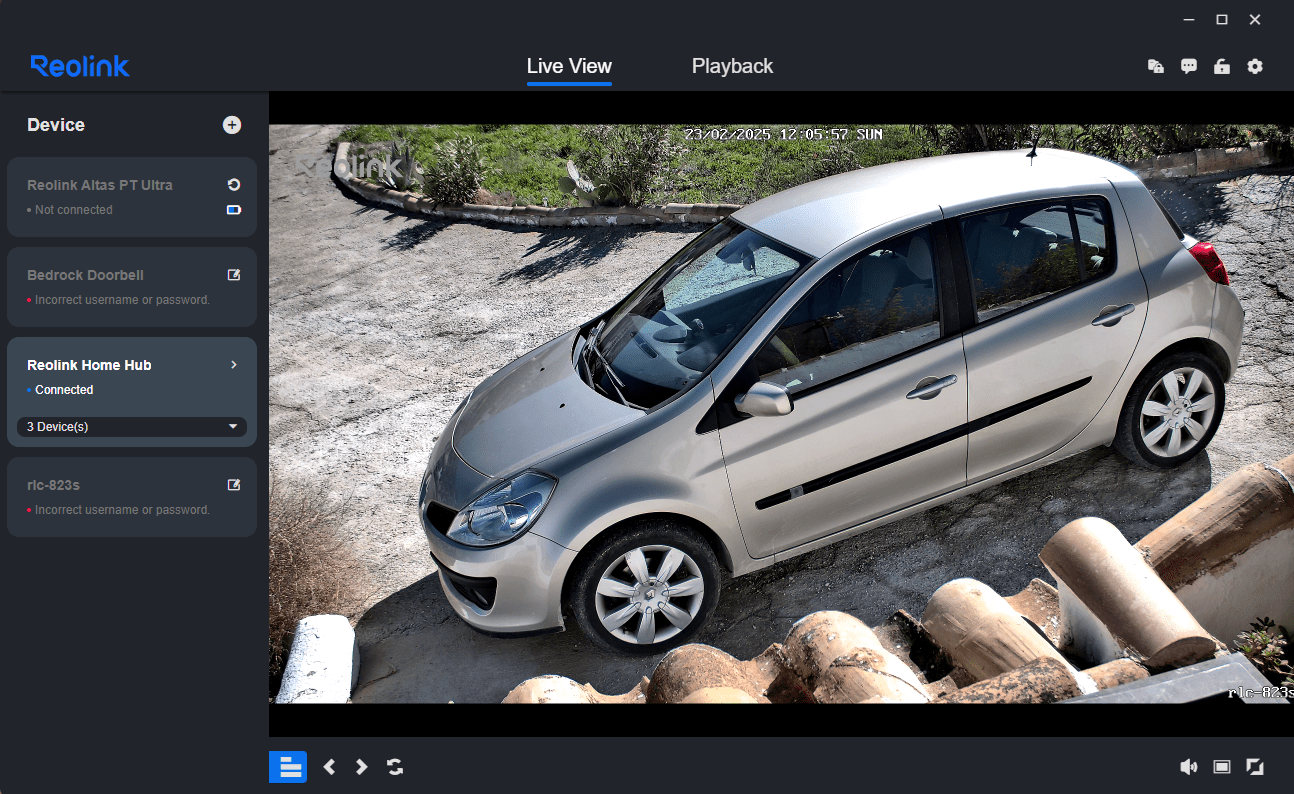
Task: Click the add device plus icon
Action: 232,125
